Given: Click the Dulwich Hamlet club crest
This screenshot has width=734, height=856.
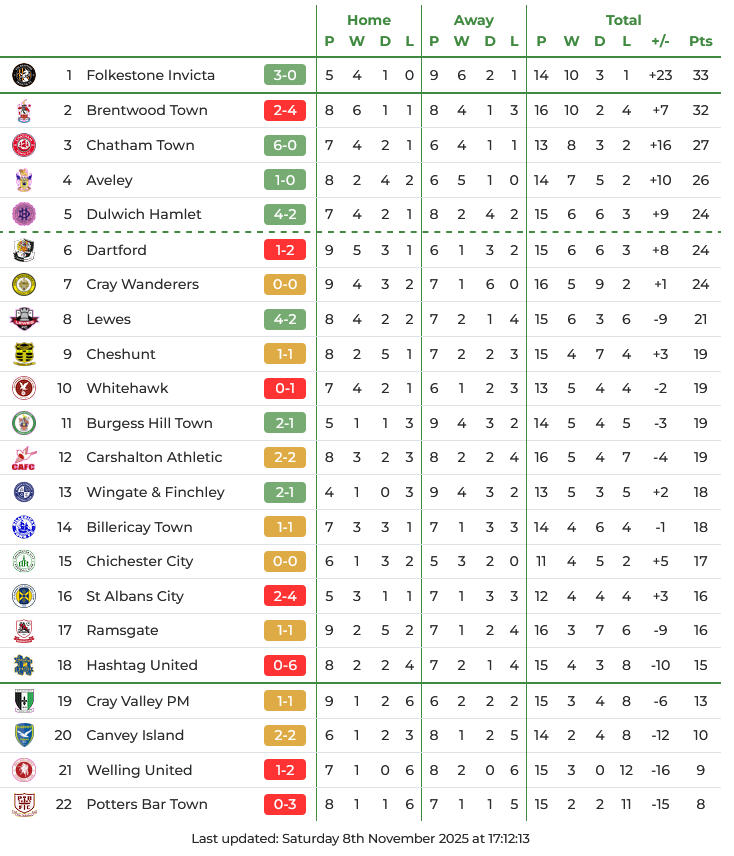Looking at the screenshot, I should coord(24,214).
